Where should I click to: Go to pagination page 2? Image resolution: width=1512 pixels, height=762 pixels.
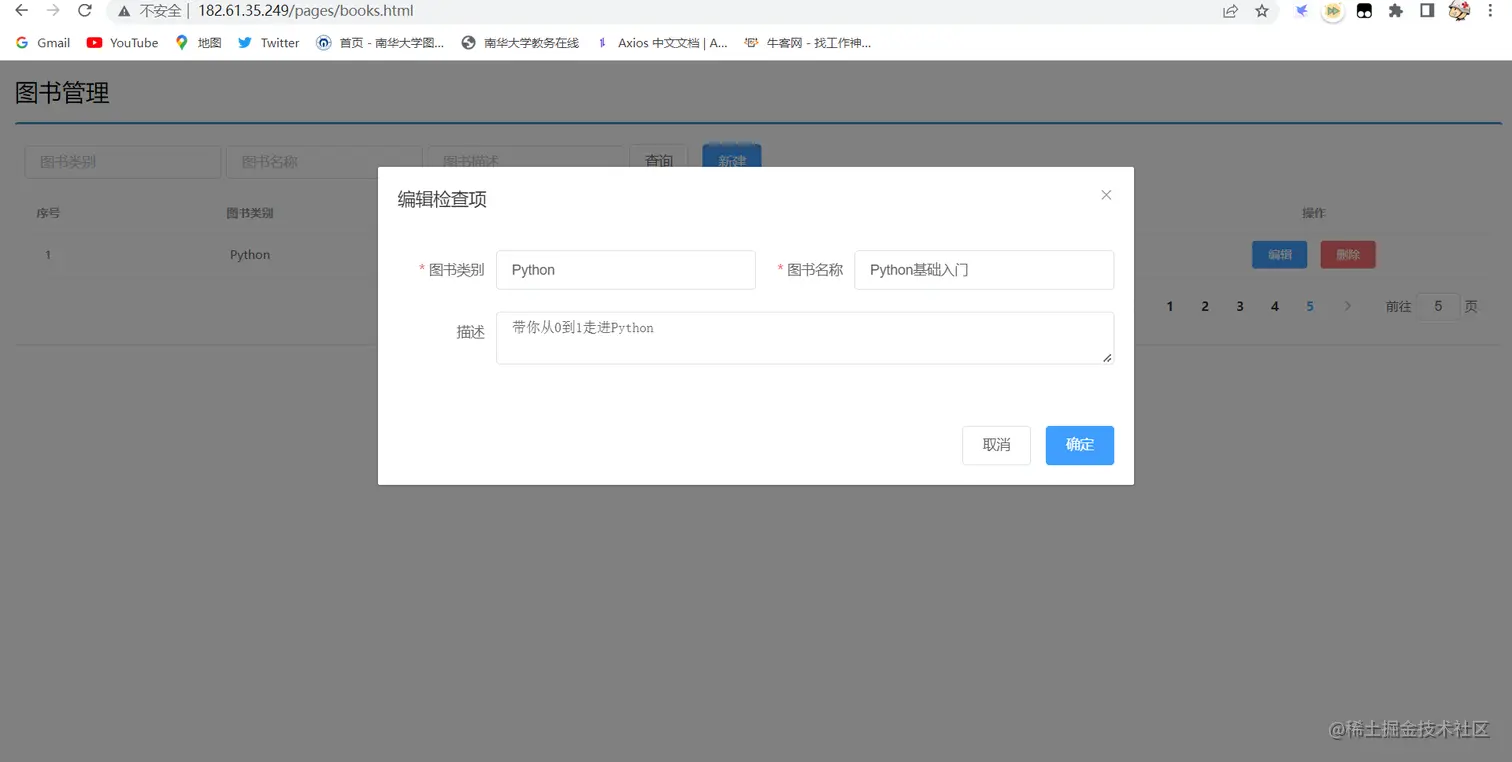(1205, 306)
